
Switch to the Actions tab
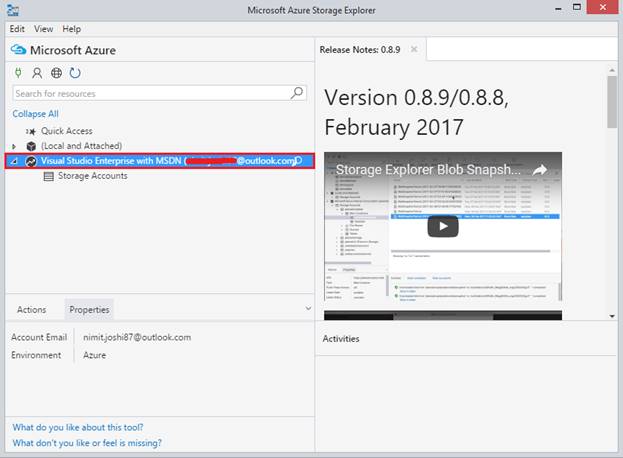pos(31,309)
